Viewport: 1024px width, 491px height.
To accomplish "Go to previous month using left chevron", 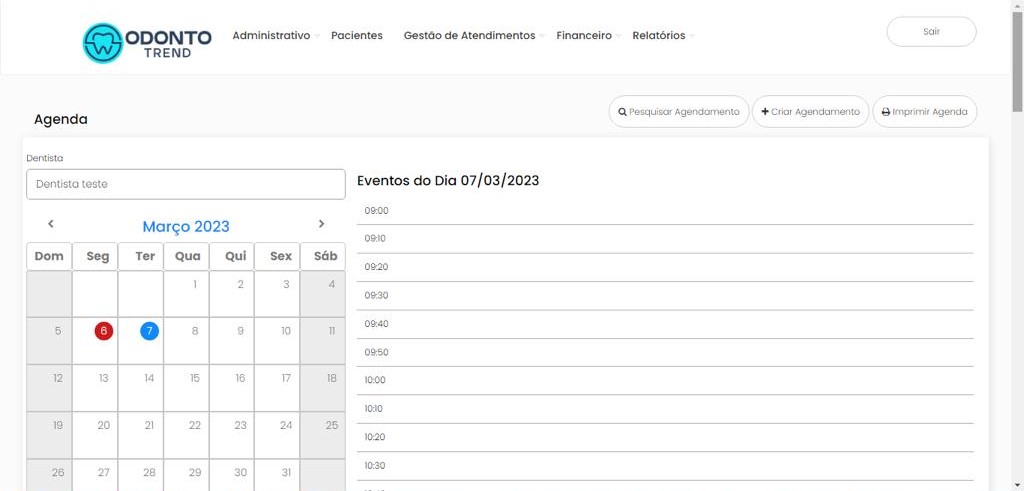I will coord(51,224).
